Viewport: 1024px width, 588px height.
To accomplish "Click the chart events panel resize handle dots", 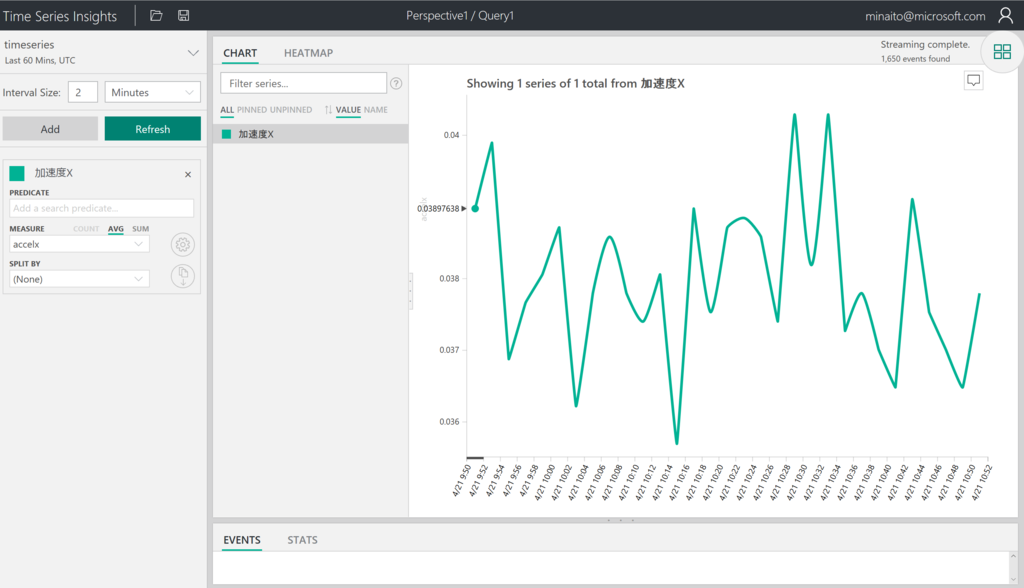I will (620, 520).
